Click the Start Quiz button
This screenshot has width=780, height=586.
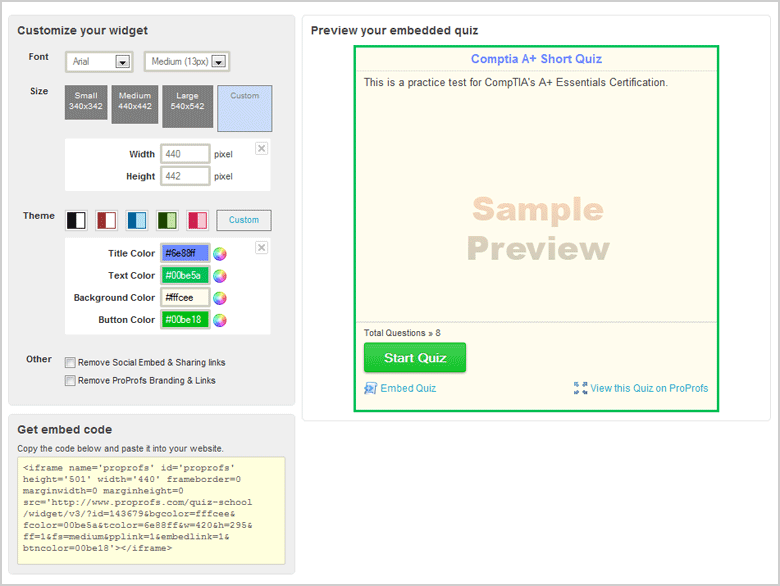click(x=415, y=357)
